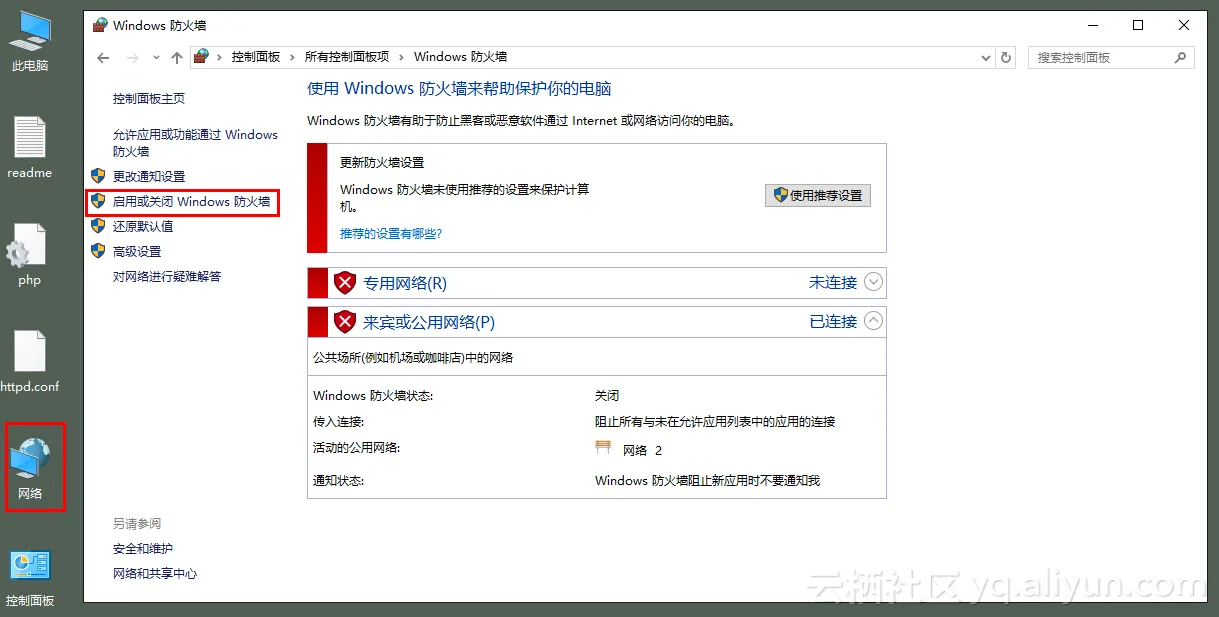Click the 专用网络(R) header text
The width and height of the screenshot is (1219, 617).
(x=405, y=283)
